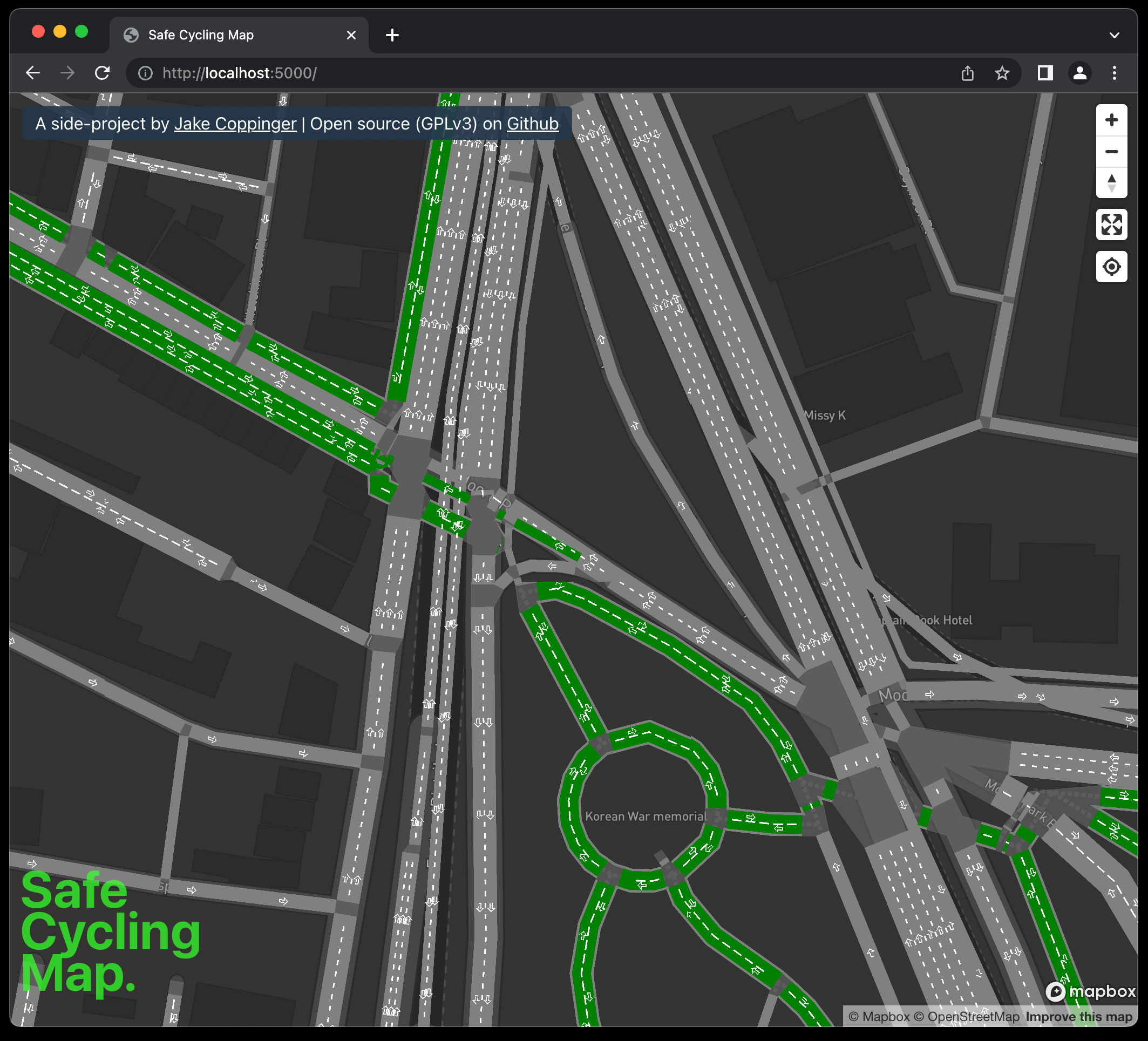Open the Chrome profile menu
Viewport: 1148px width, 1041px height.
(x=1079, y=73)
